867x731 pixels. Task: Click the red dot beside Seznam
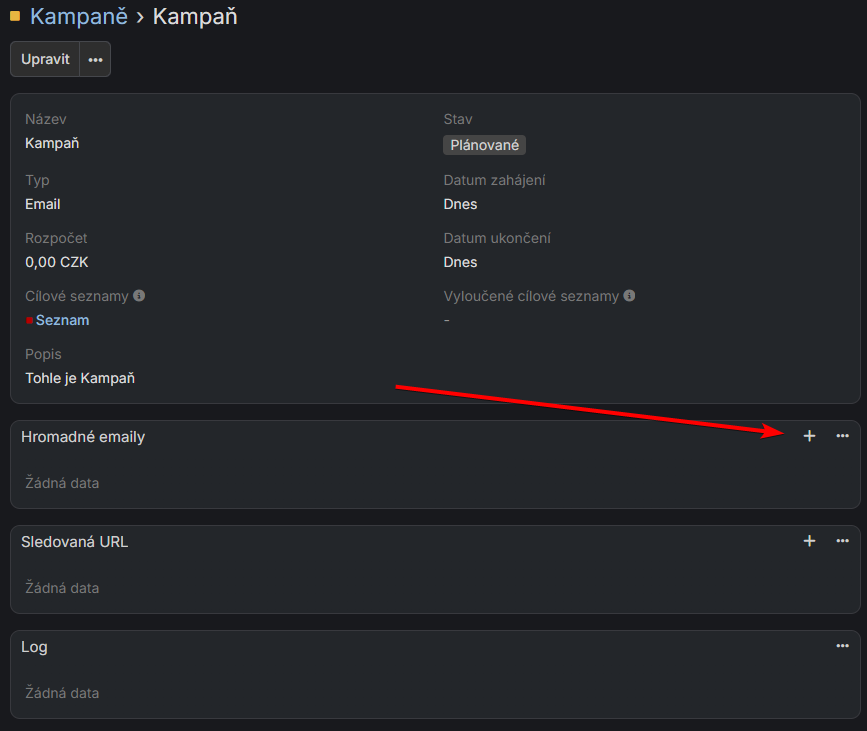[x=30, y=321]
